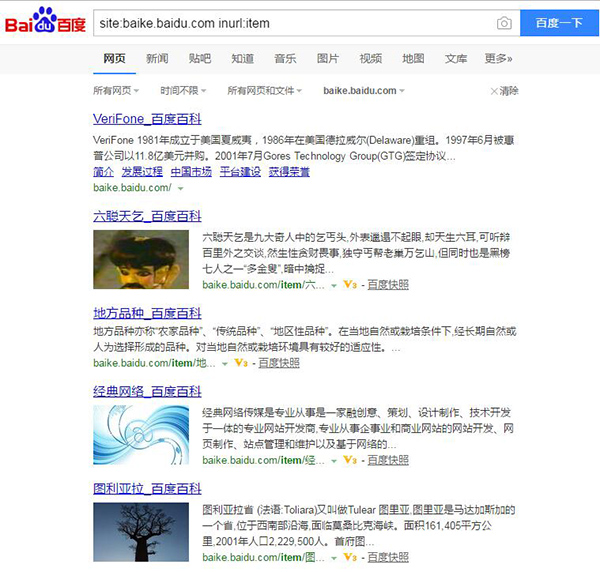The width and height of the screenshot is (600, 572).
Task: Jump to VeriFone 获得荣誉 section
Action: coord(289,172)
